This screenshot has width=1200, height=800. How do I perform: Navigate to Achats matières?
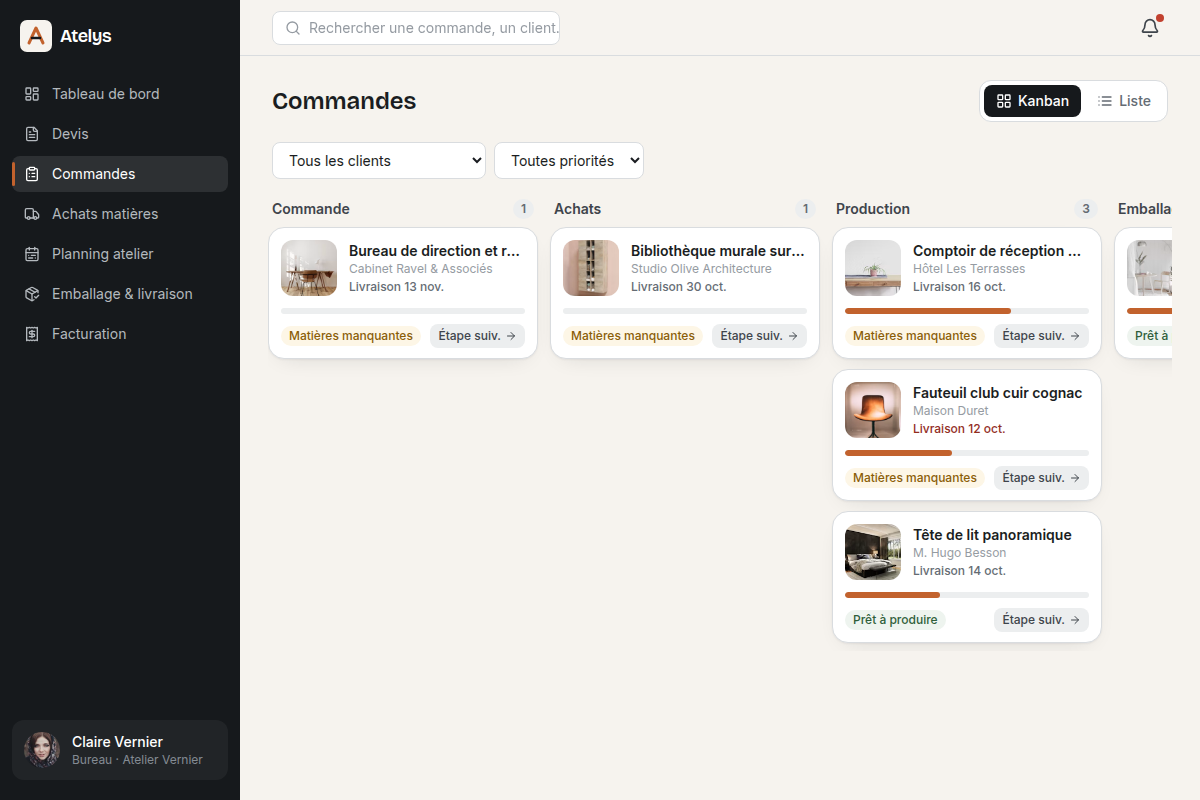pyautogui.click(x=120, y=214)
